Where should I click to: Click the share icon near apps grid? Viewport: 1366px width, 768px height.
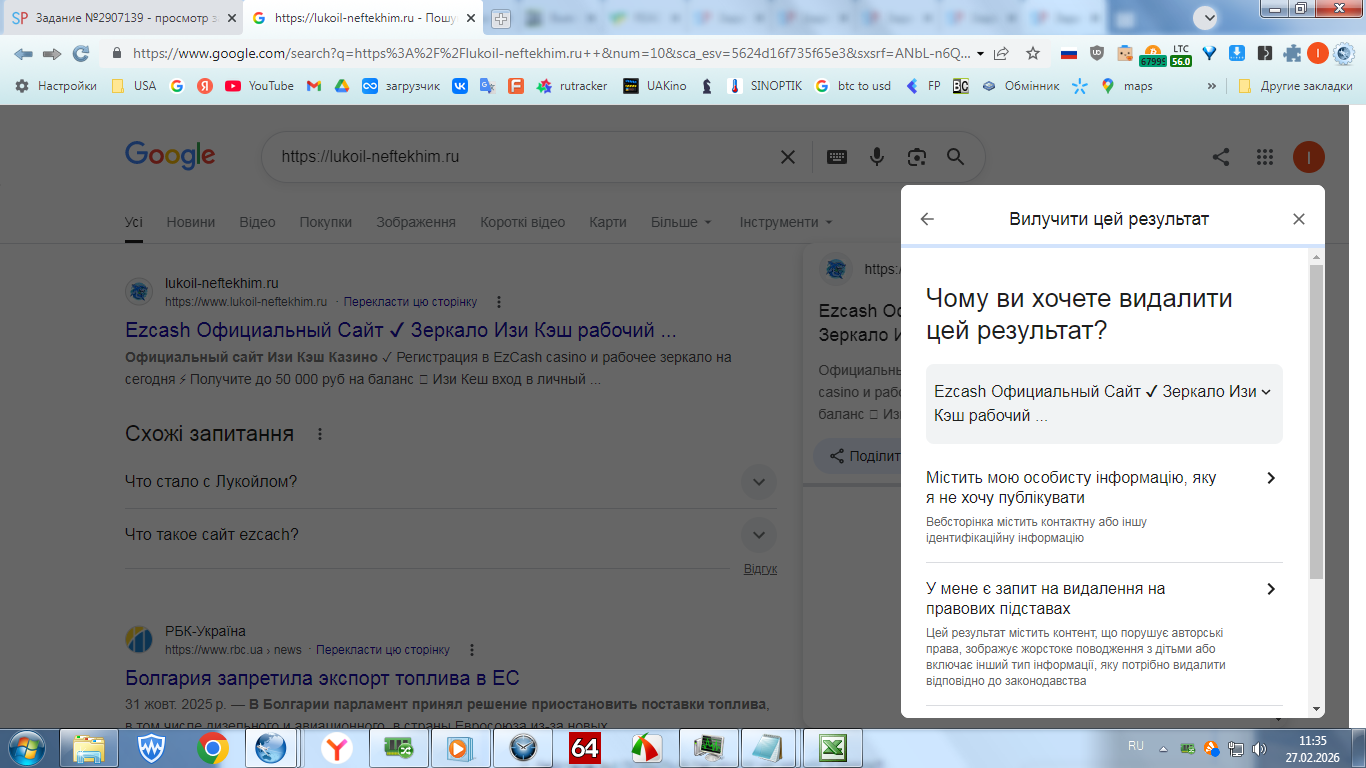(1221, 157)
